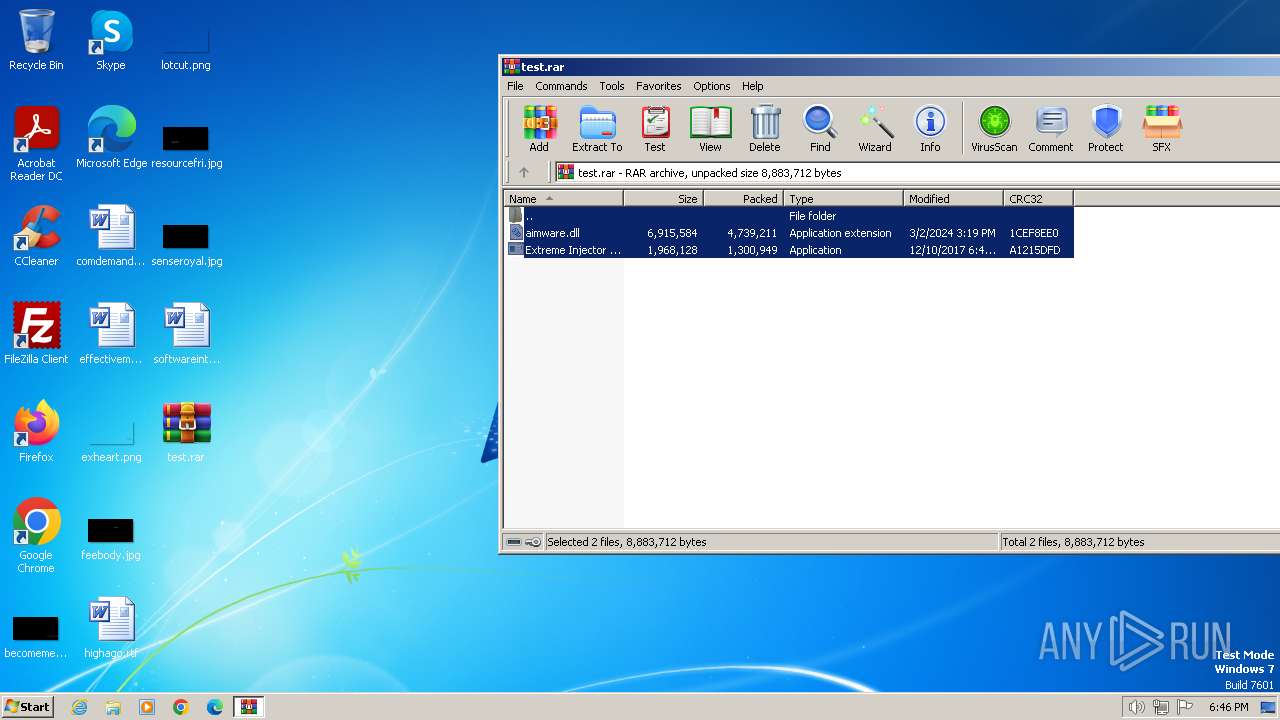
Task: Click the volume speaker tray icon
Action: click(1137, 707)
